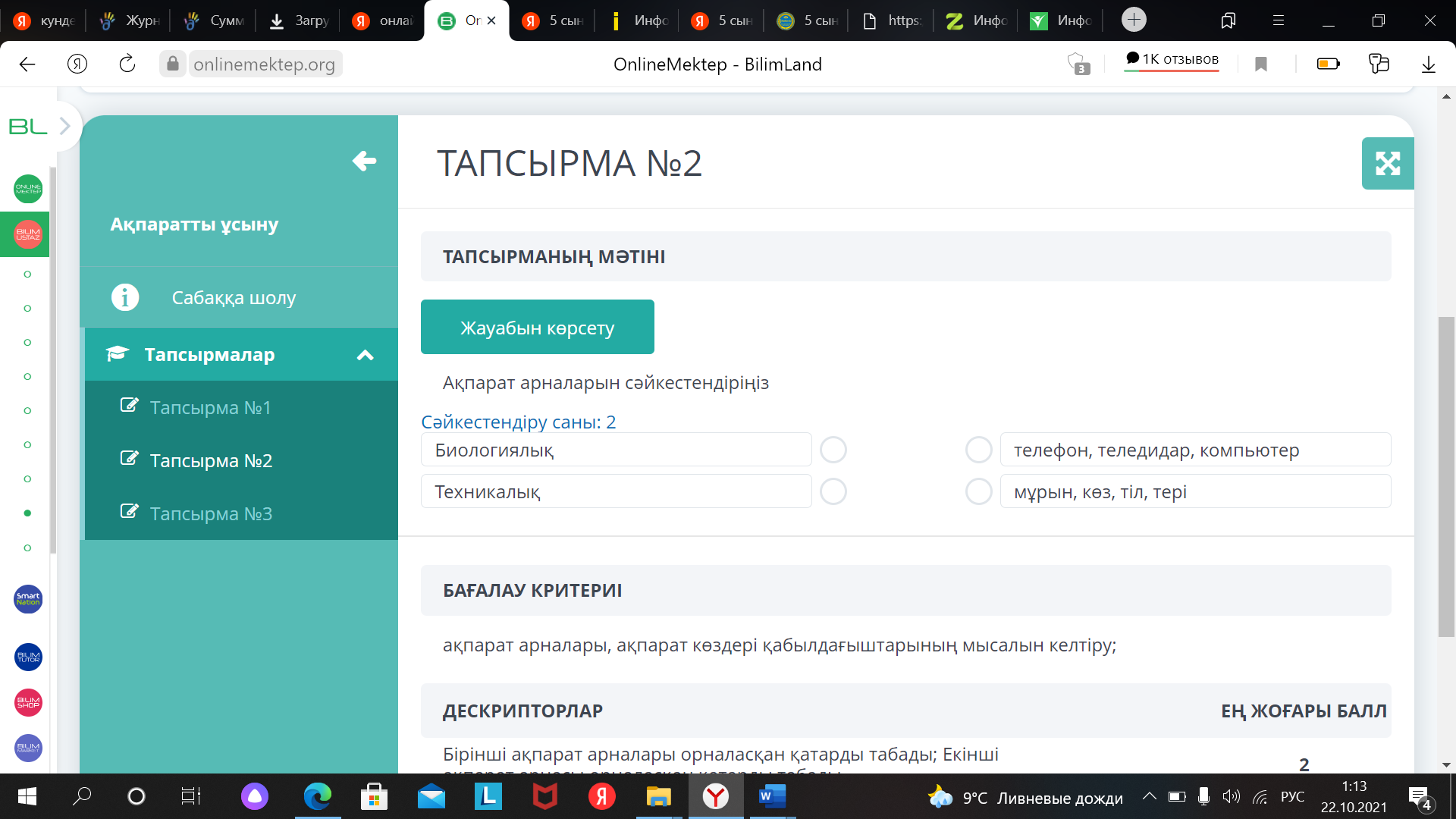
Task: Open Тапсырма №3 in sidebar
Action: 210,513
